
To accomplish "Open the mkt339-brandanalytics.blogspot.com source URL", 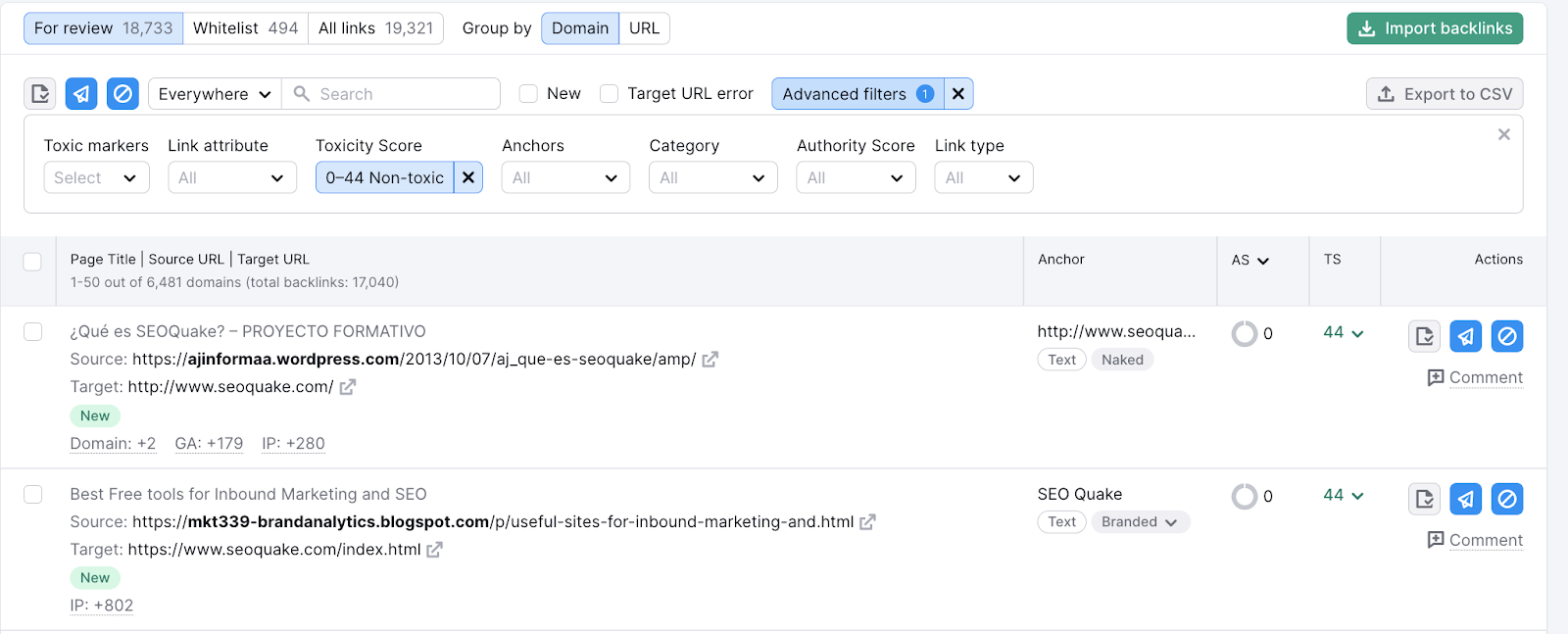I will coord(493,522).
